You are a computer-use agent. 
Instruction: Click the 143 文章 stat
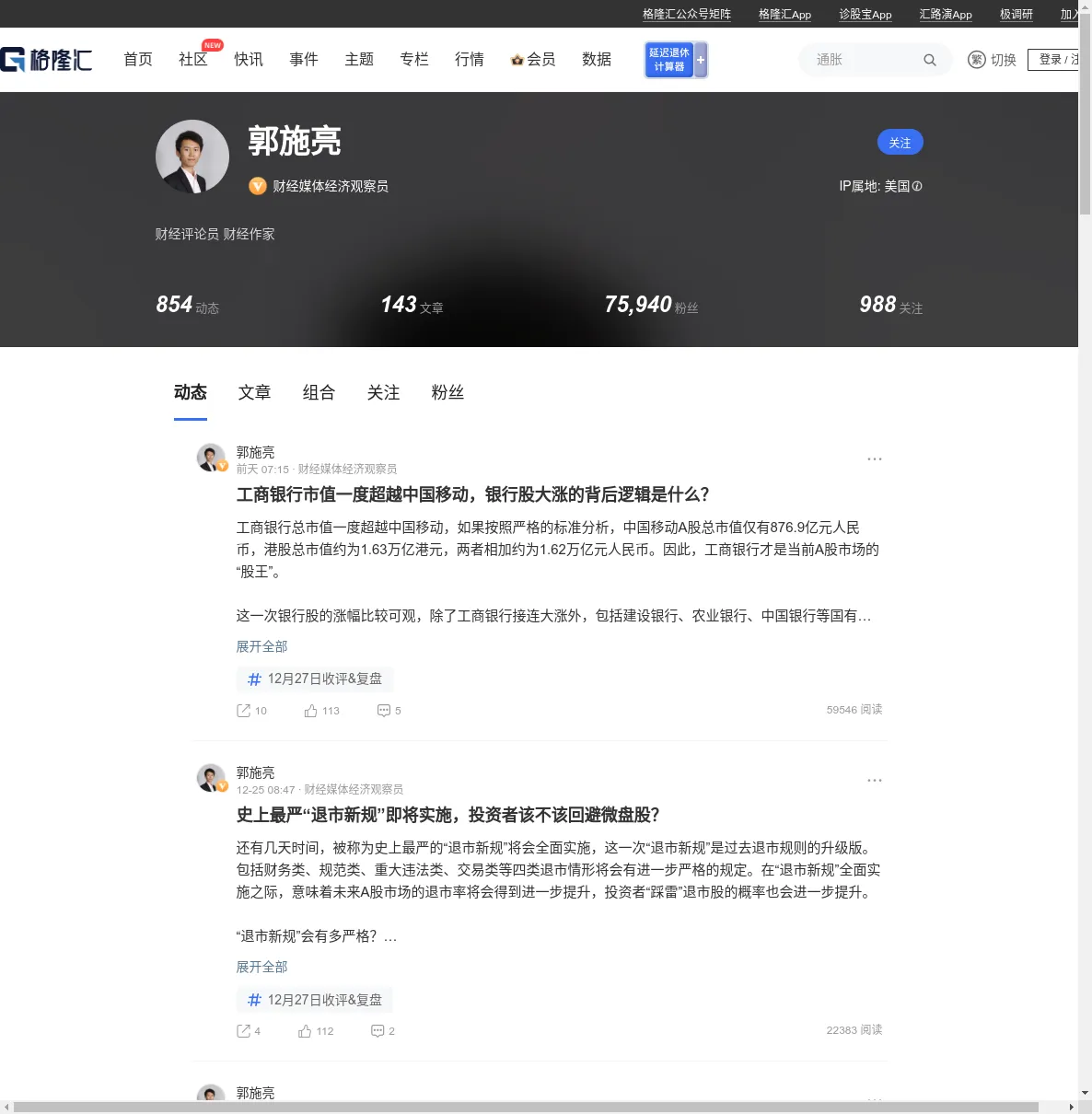click(x=412, y=305)
